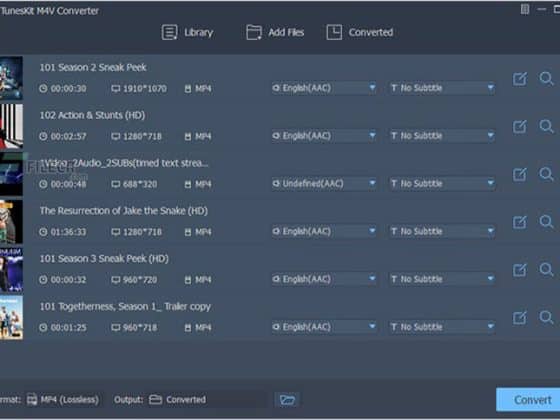Search icon for 101 Togetherness Trailer copy
The height and width of the screenshot is (420, 560).
pyautogui.click(x=546, y=318)
